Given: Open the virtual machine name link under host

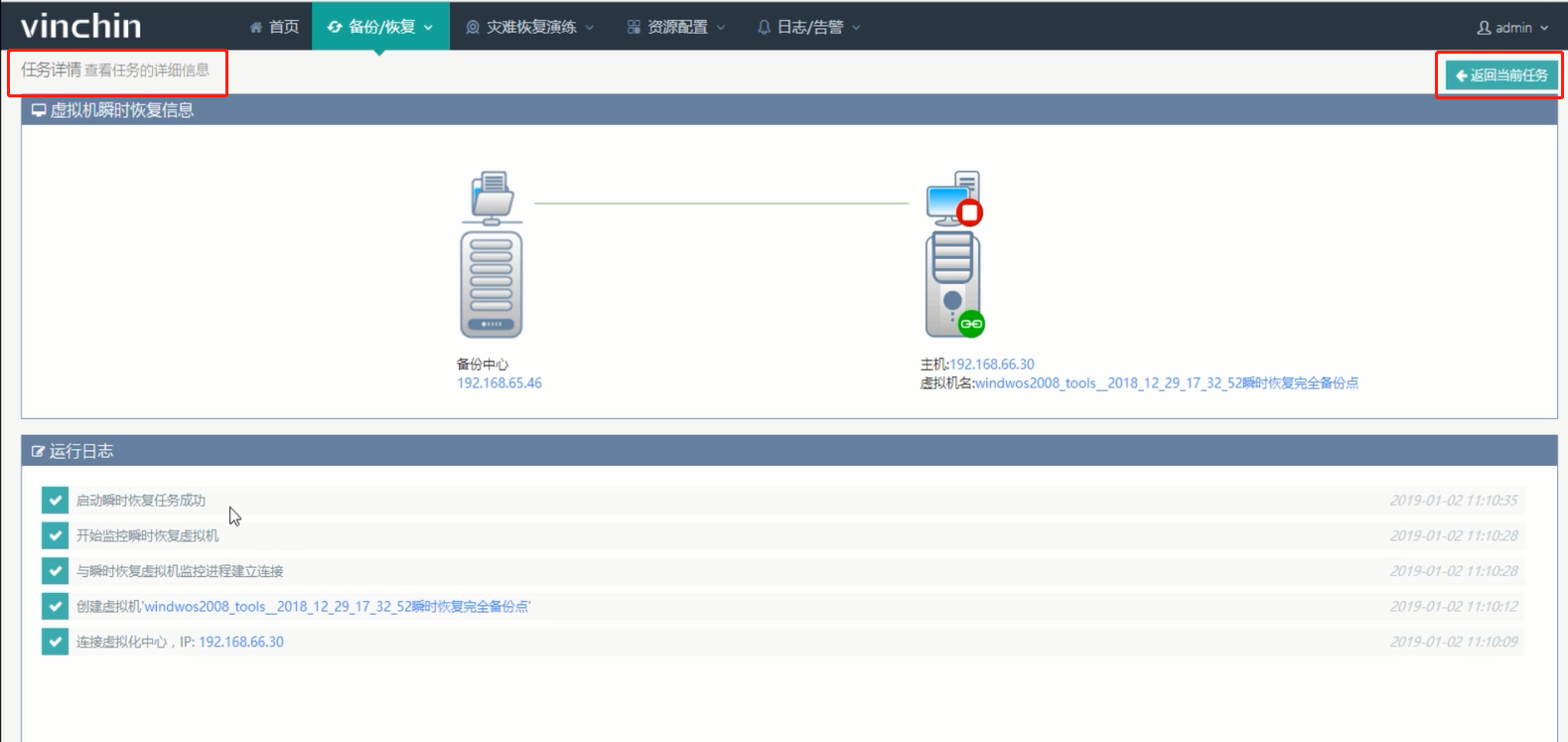Looking at the screenshot, I should tap(1167, 383).
